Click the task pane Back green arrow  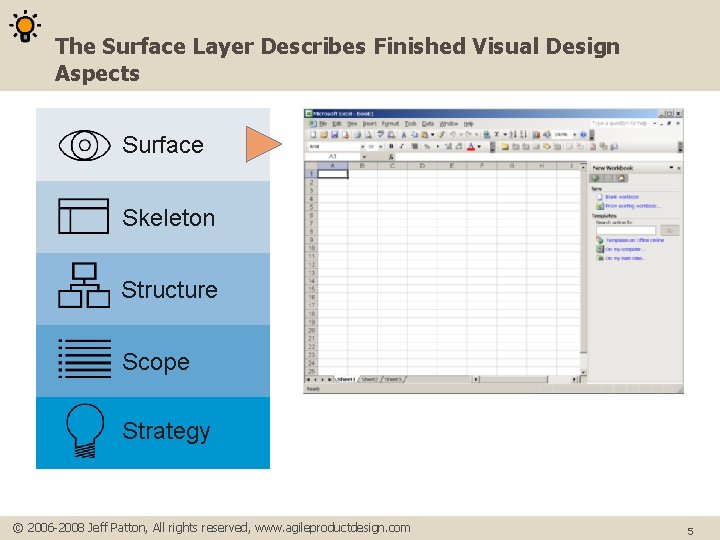596,178
